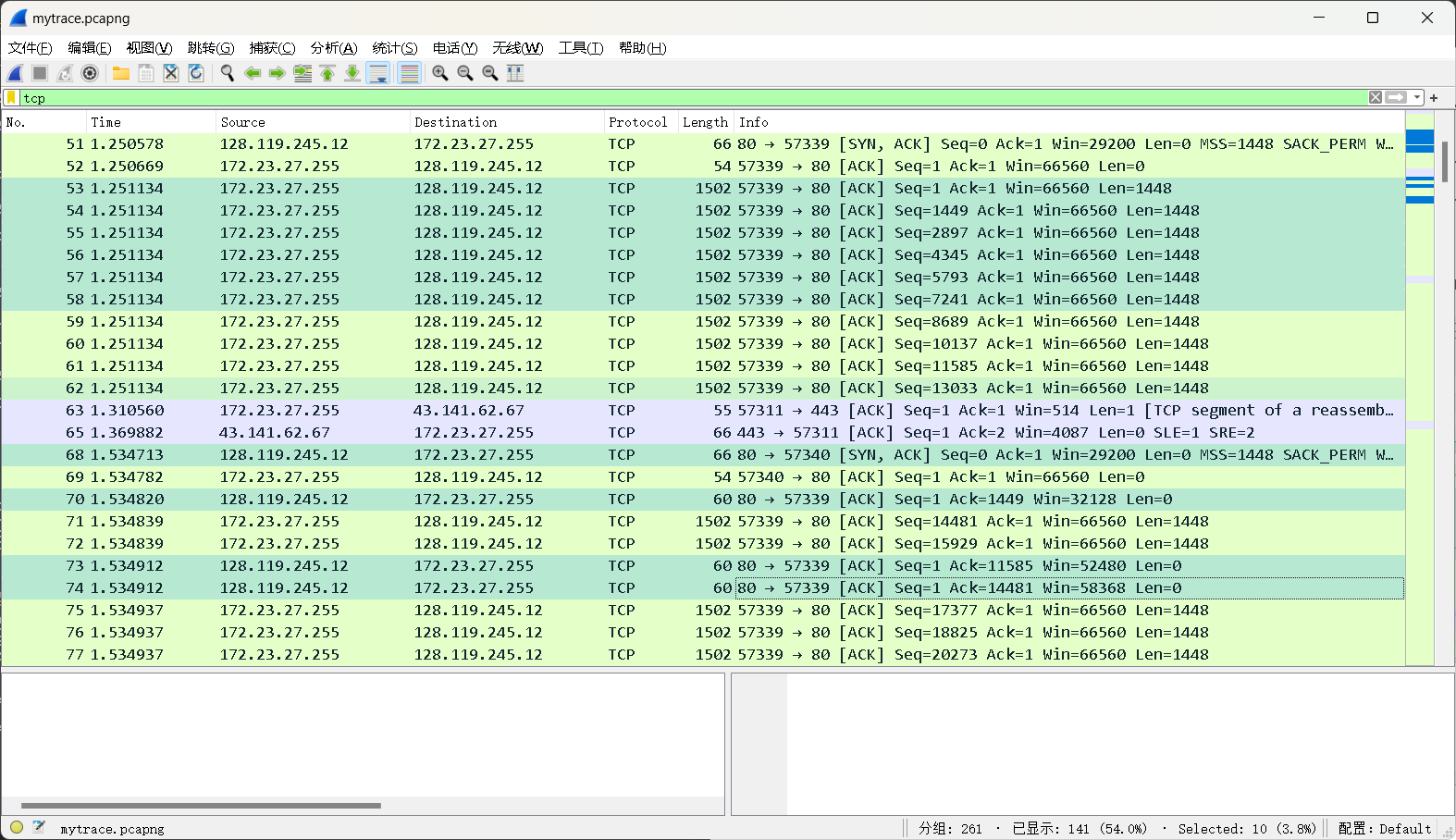Toggle auto scroll during live capture

pyautogui.click(x=378, y=73)
